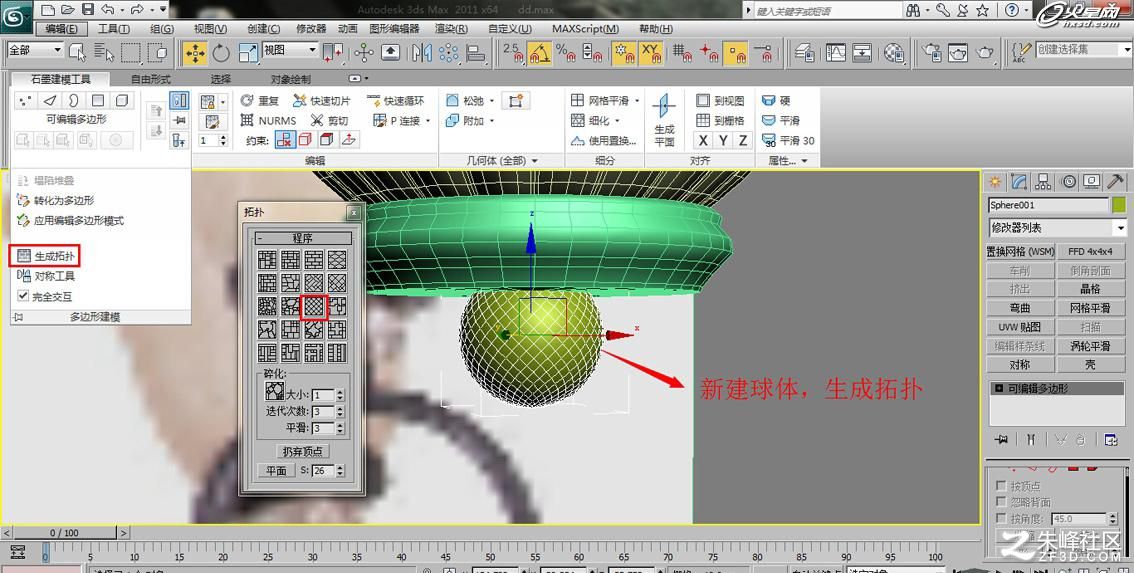Toggle constraint to None button

click(x=284, y=140)
